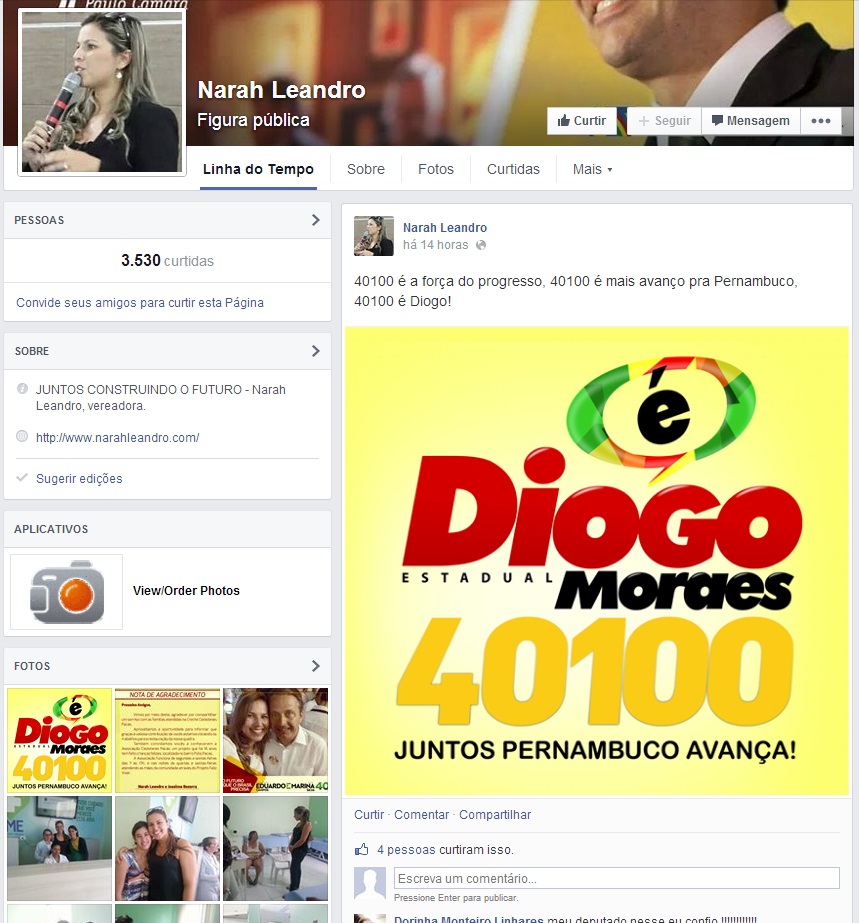This screenshot has width=859, height=923.
Task: Click Compartilhar to share the post
Action: coord(495,815)
